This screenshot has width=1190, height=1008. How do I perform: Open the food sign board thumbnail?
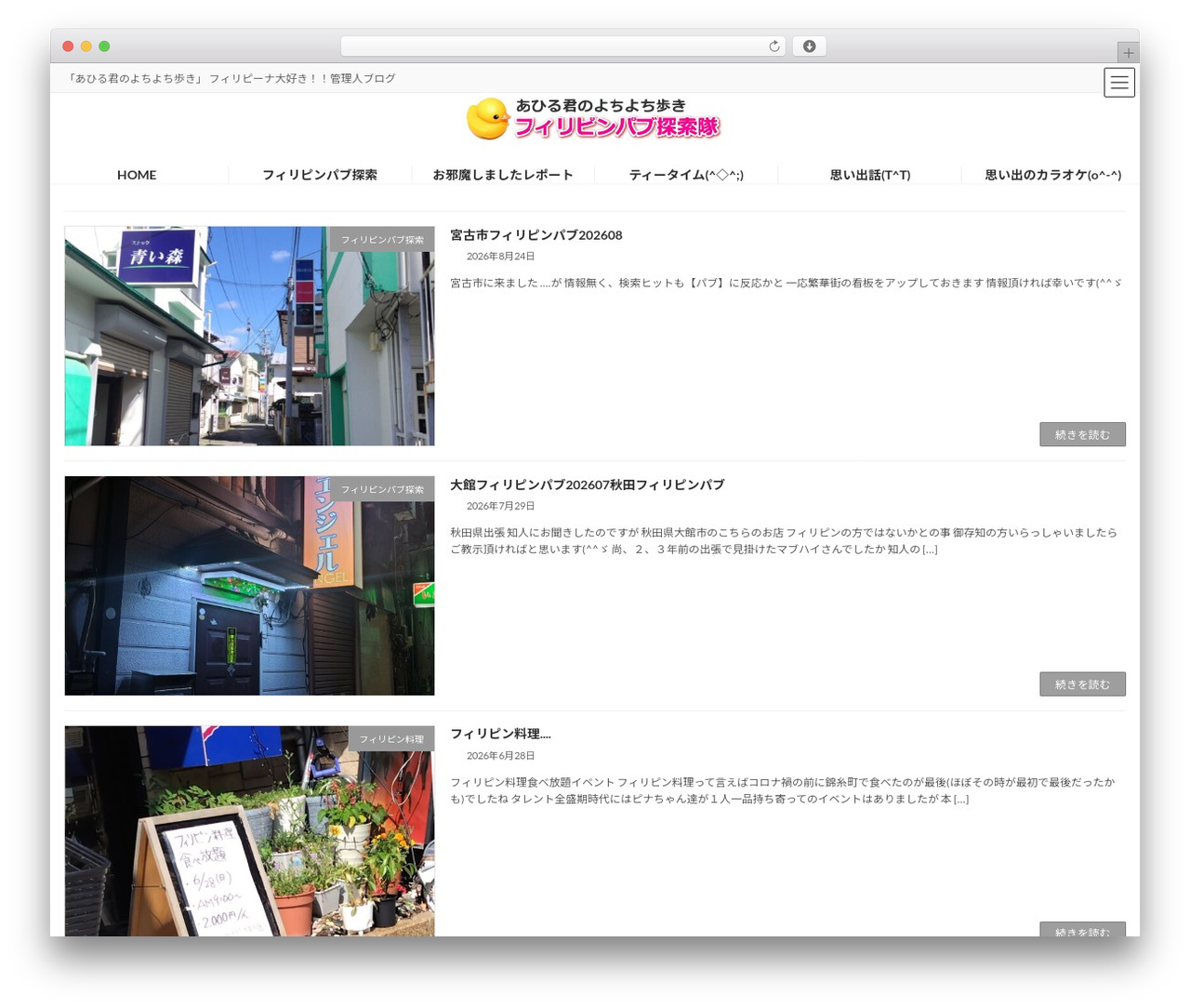pos(249,831)
